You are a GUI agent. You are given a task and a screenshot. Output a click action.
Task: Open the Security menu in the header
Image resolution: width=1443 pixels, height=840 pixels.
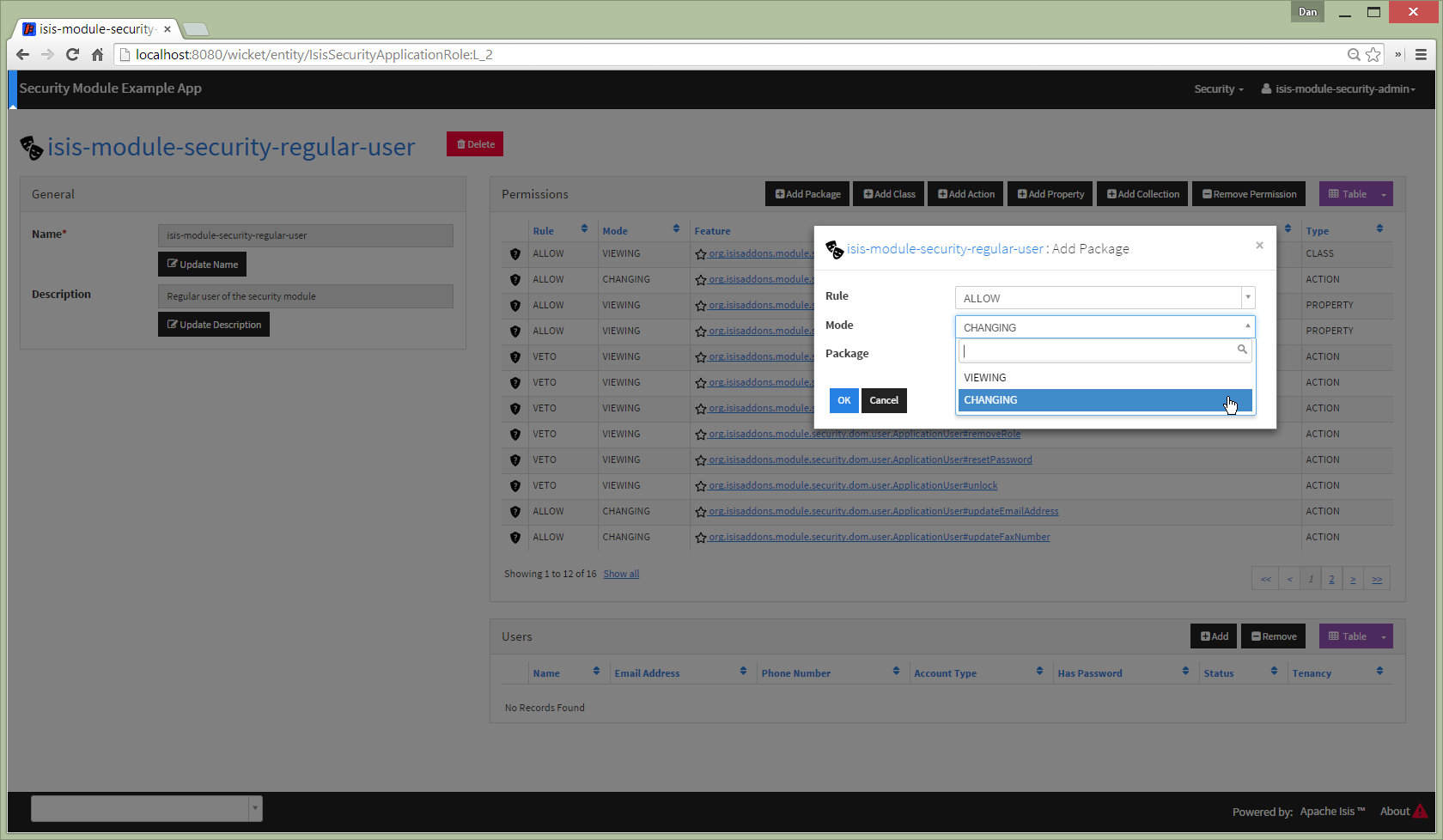(1218, 89)
